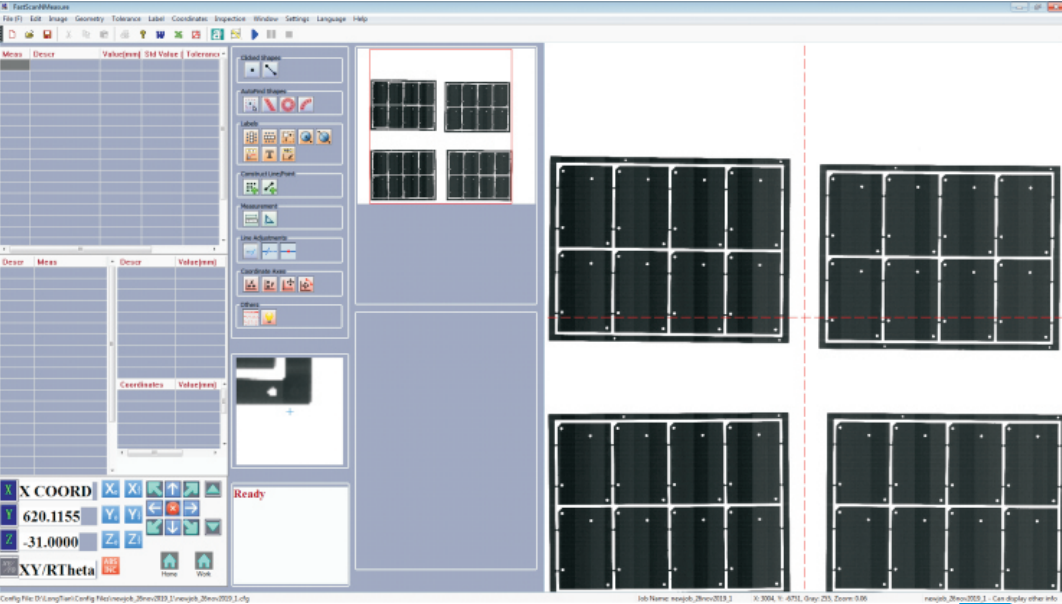Click the Z coordinate value -31.0000

click(x=51, y=542)
